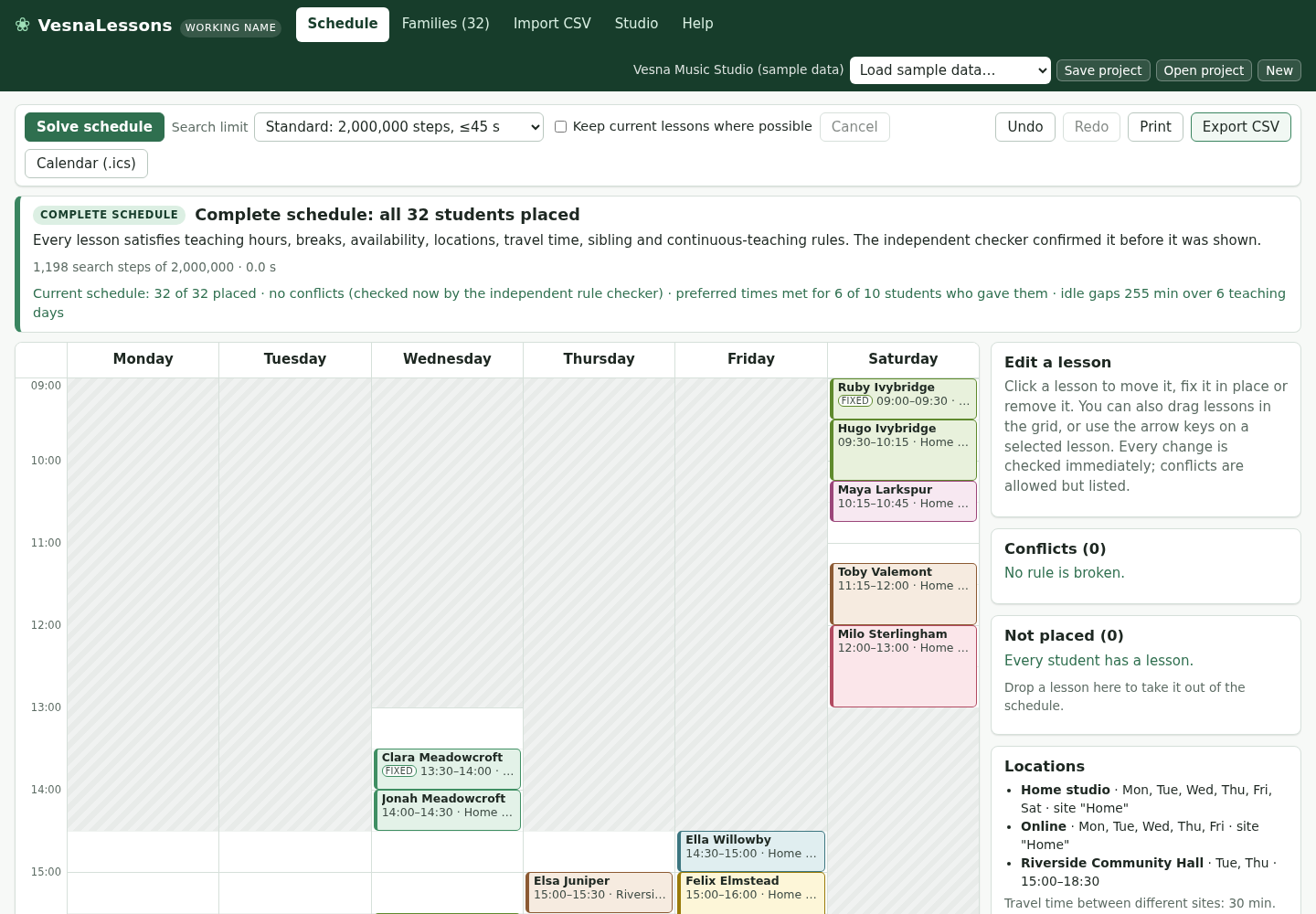Image resolution: width=1316 pixels, height=914 pixels.
Task: Click the Conflicts (0) heading
Action: click(1055, 549)
